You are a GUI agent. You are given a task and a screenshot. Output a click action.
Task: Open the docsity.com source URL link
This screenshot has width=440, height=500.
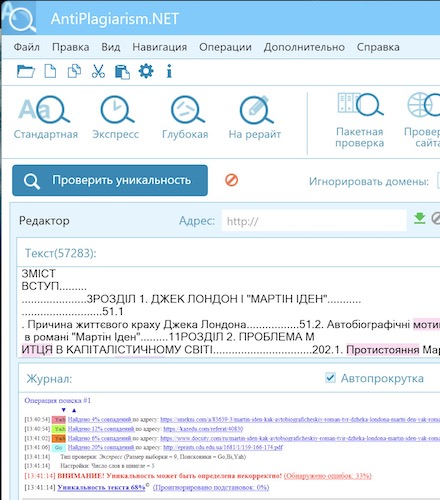300,438
